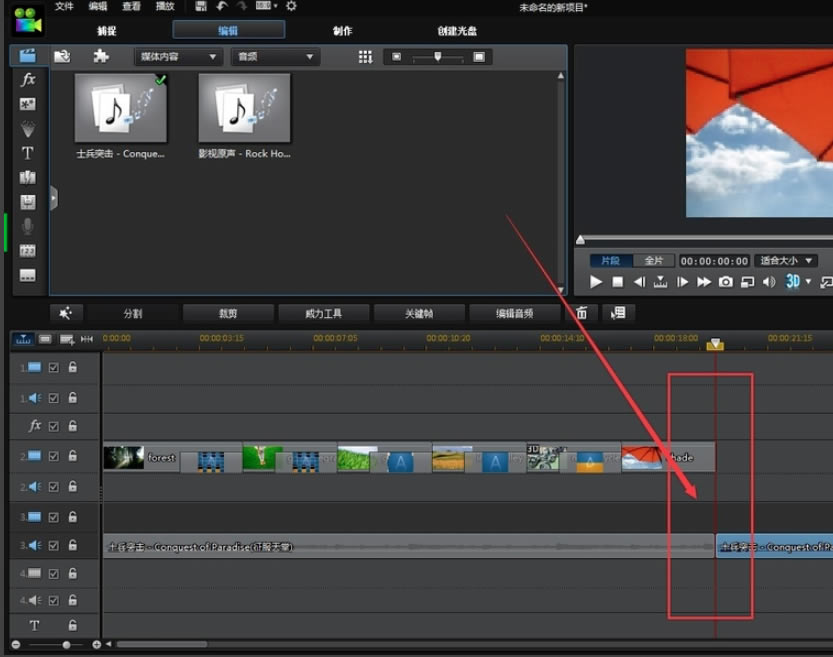Image resolution: width=833 pixels, height=657 pixels.
Task: Toggle audio track 3 enable checkbox
Action: [x=54, y=546]
